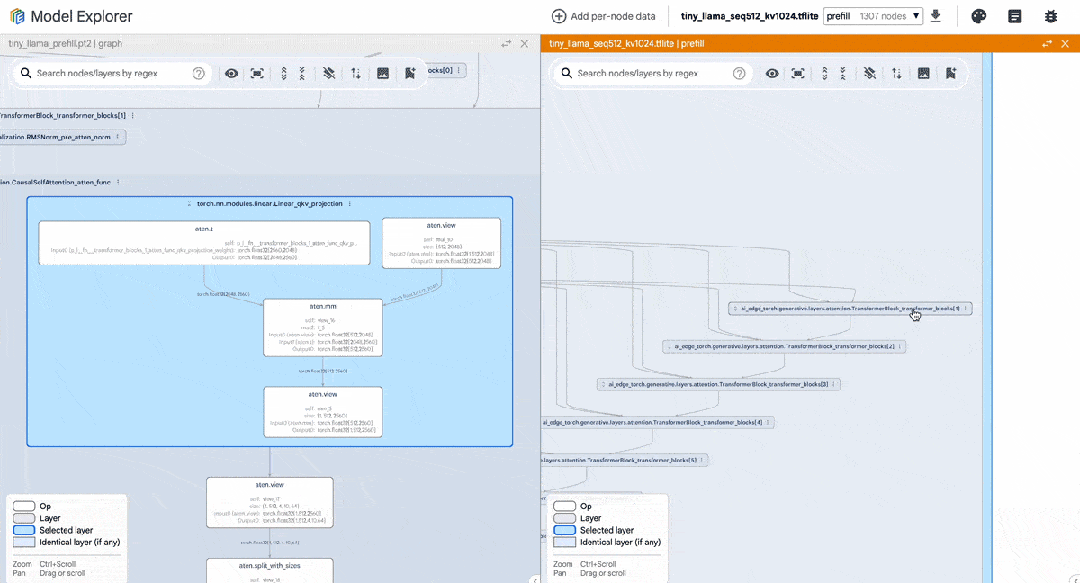This screenshot has height=583, width=1080.
Task: Click add bookmark icon in left pane
Action: [410, 73]
